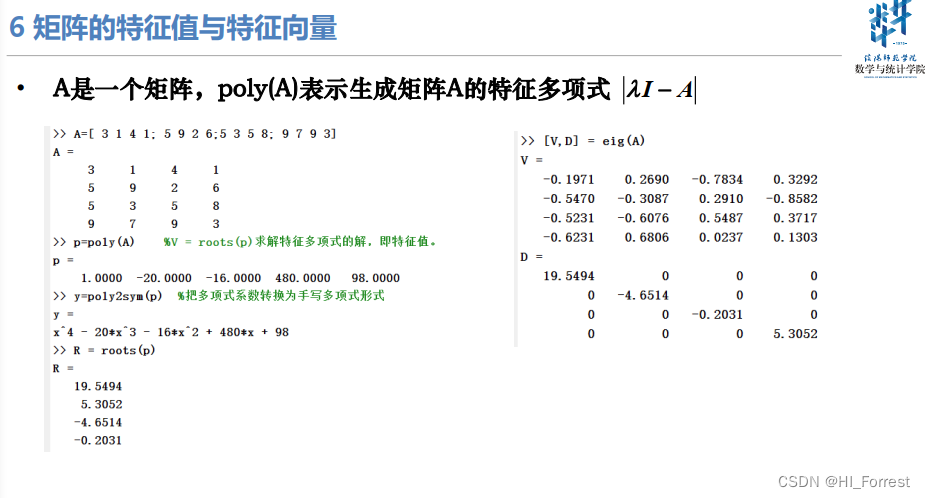
Task: Click value -0.5231 in matrix V
Action: tap(569, 218)
